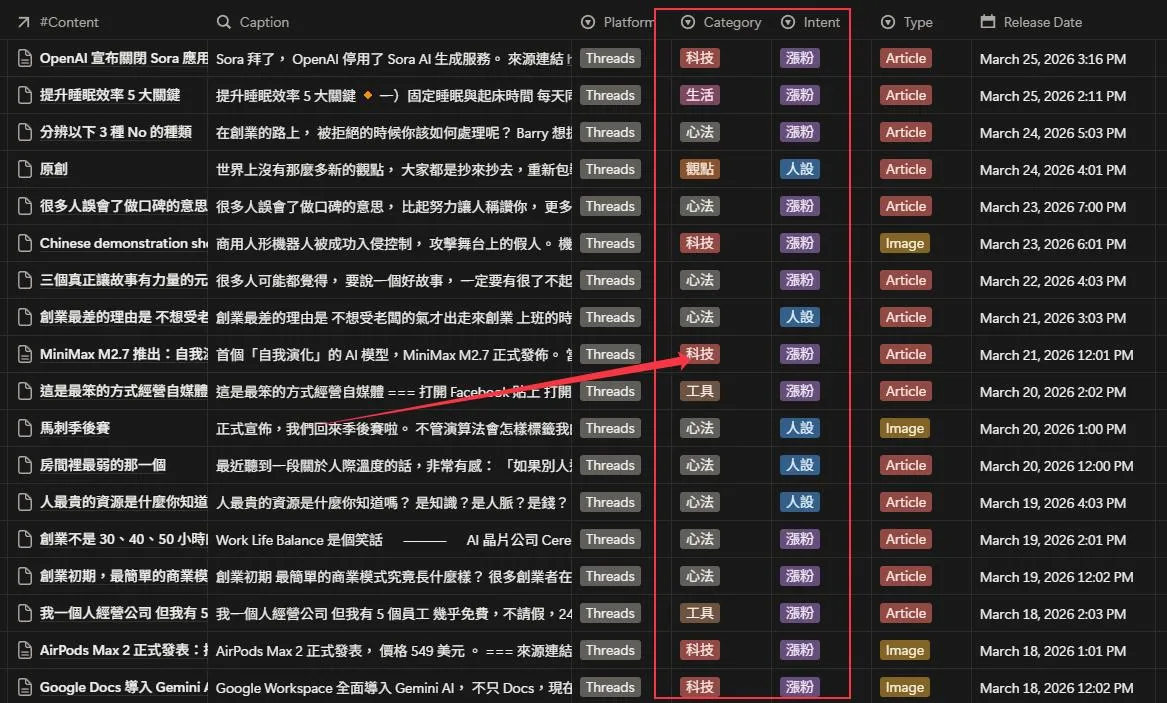The height and width of the screenshot is (703, 1167).
Task: Click the calendar icon in Release Date header
Action: point(988,22)
